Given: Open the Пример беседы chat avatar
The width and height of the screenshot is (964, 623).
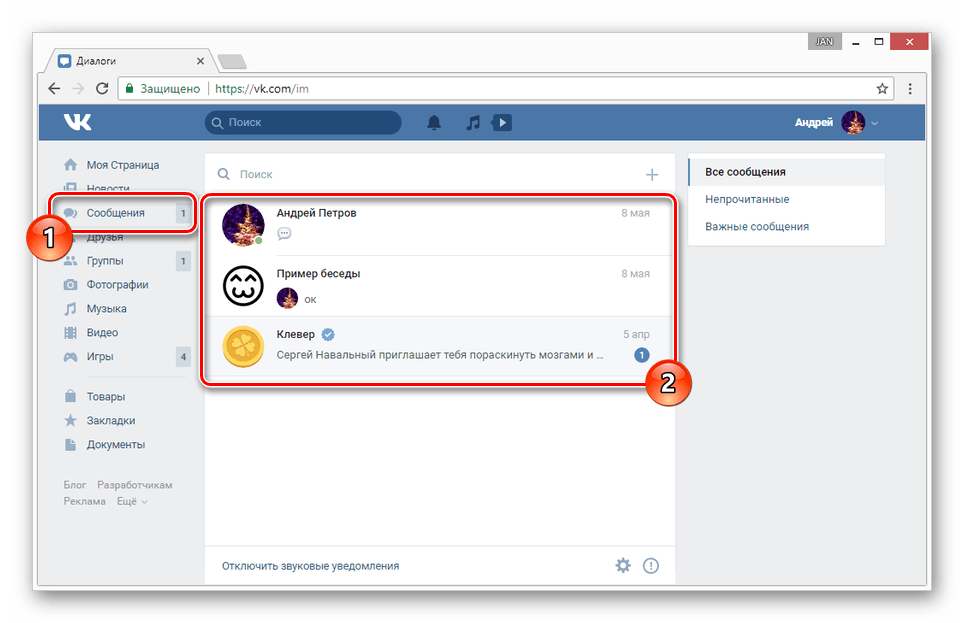Looking at the screenshot, I should coord(243,286).
